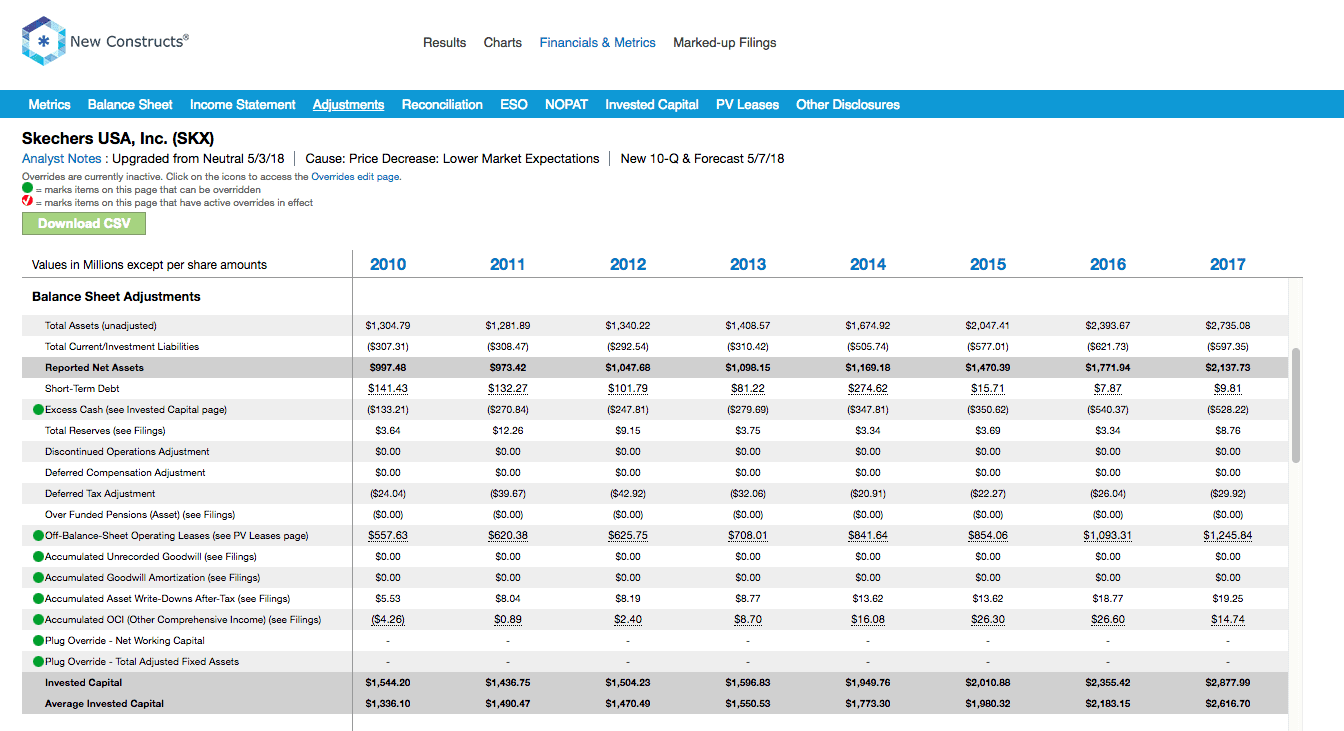Click 2017 Invested Capital value $2,877.99
1344x731 pixels.
click(1228, 682)
